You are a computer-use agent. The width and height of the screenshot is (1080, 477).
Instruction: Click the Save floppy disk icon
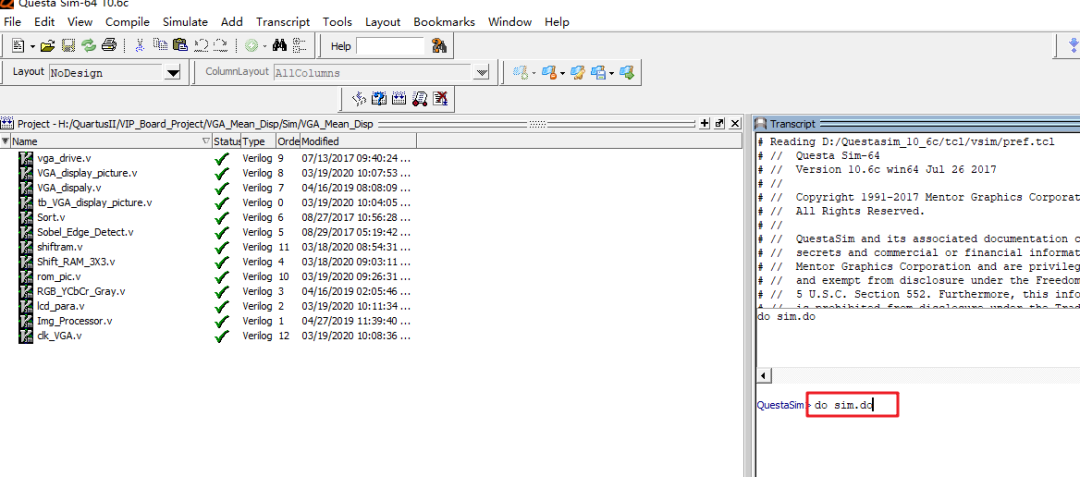pyautogui.click(x=68, y=46)
